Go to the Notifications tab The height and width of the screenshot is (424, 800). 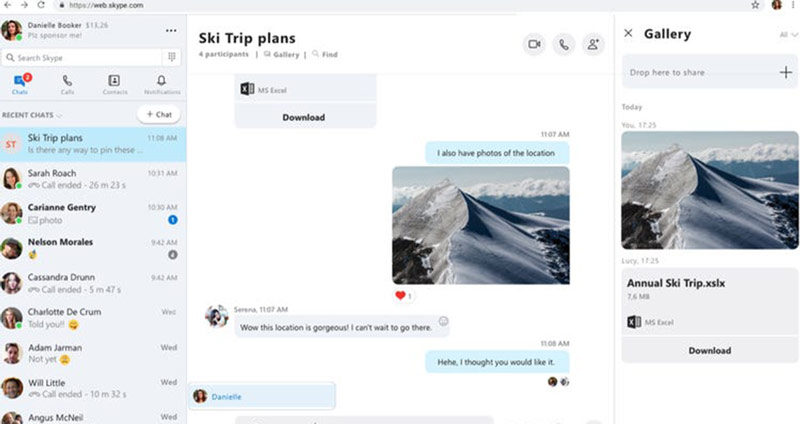coord(162,85)
